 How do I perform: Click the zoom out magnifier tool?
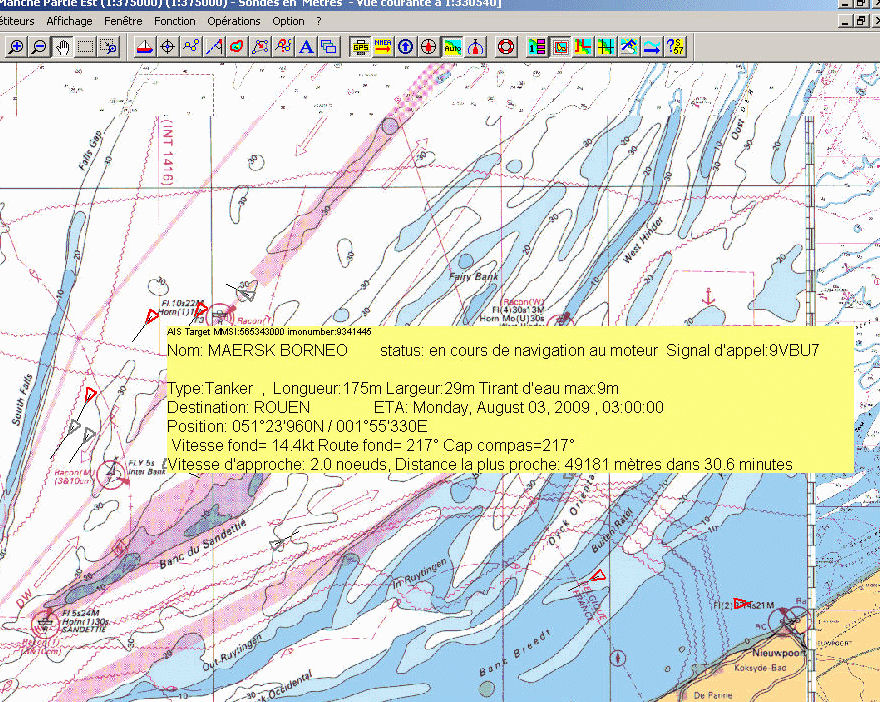[39, 46]
